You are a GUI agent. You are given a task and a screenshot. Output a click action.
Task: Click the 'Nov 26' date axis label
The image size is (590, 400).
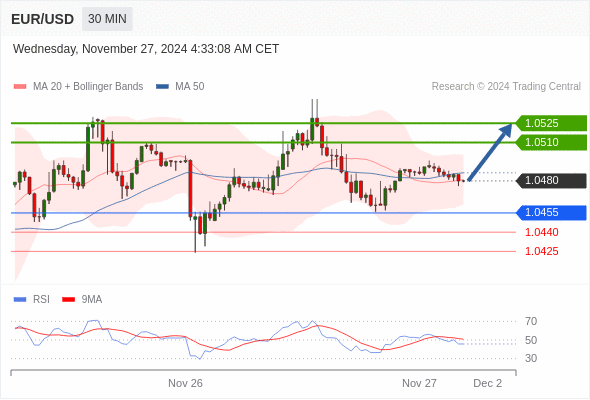coord(185,383)
